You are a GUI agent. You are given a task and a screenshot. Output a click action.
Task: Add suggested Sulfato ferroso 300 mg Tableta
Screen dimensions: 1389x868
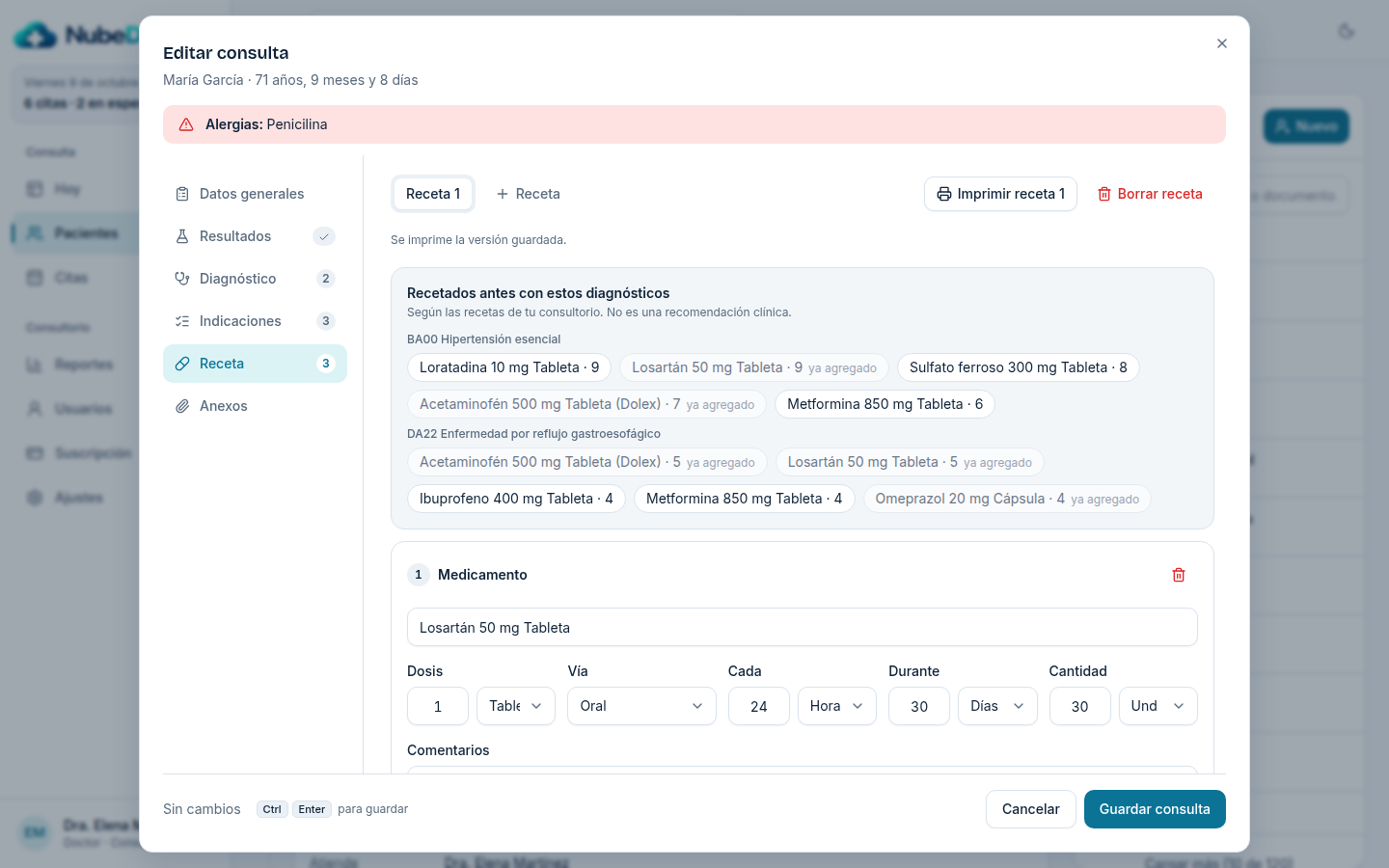pos(1018,367)
